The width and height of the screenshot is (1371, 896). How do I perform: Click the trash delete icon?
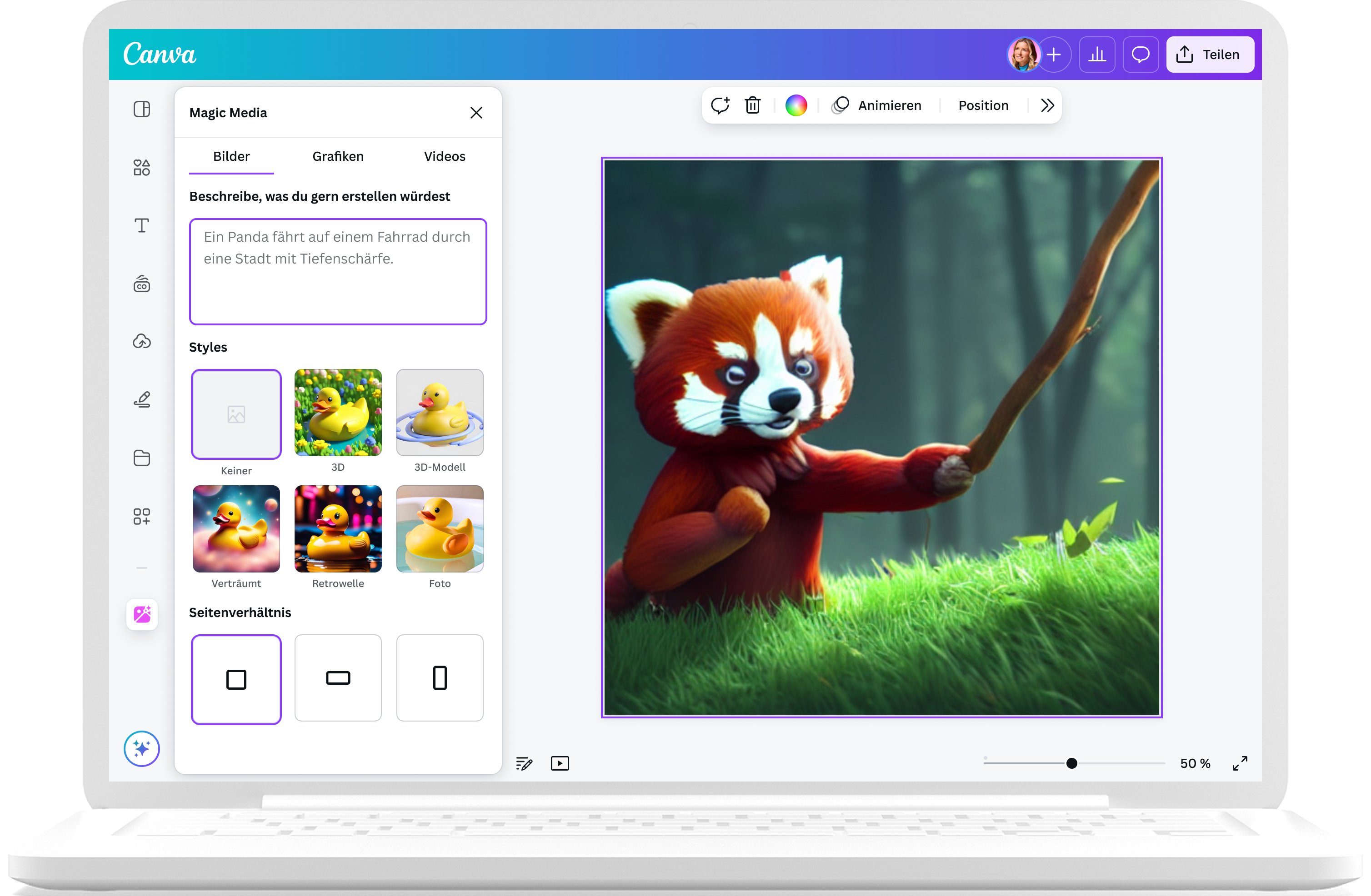(x=752, y=105)
